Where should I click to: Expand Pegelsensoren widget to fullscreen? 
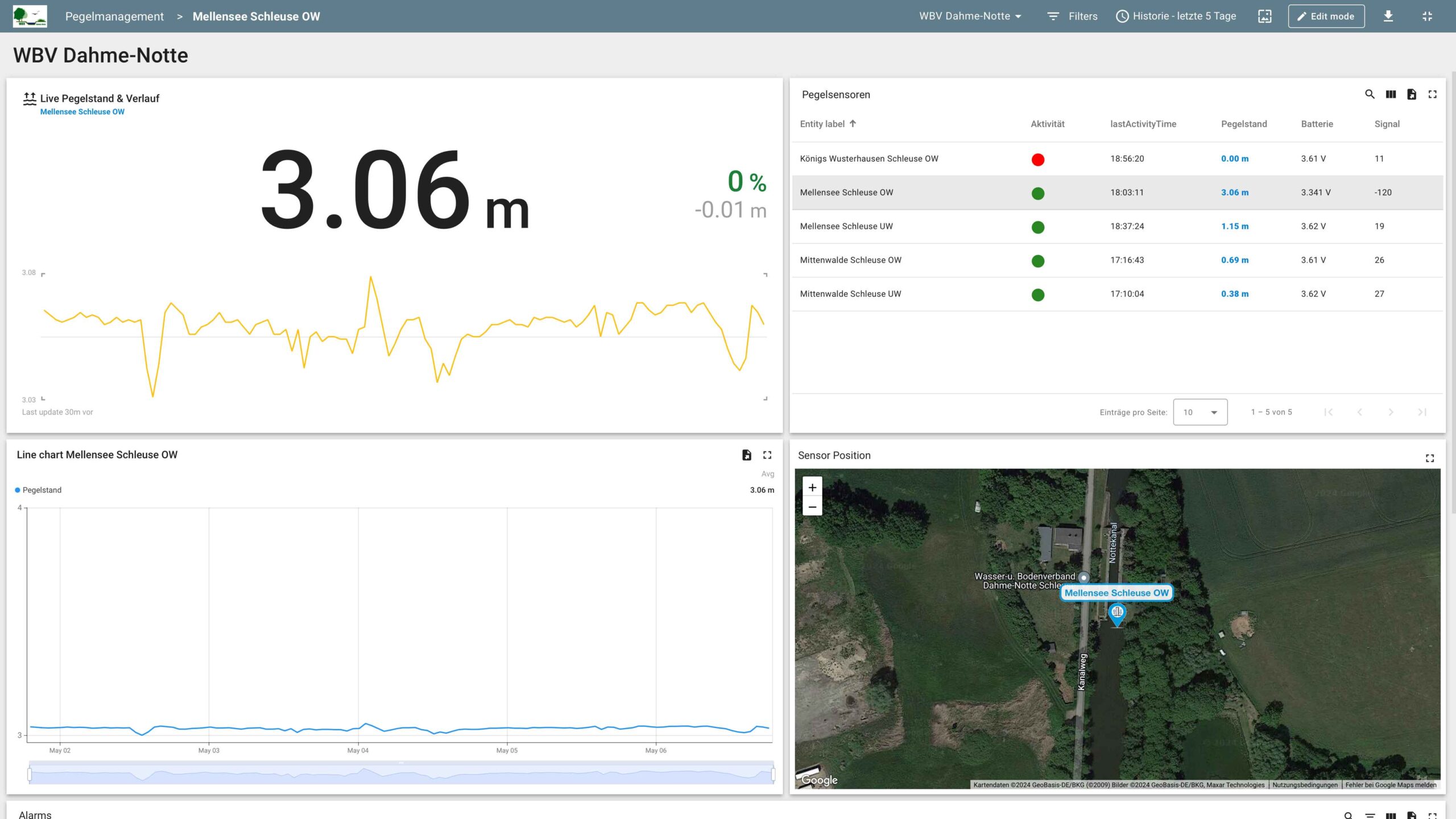coord(1433,94)
